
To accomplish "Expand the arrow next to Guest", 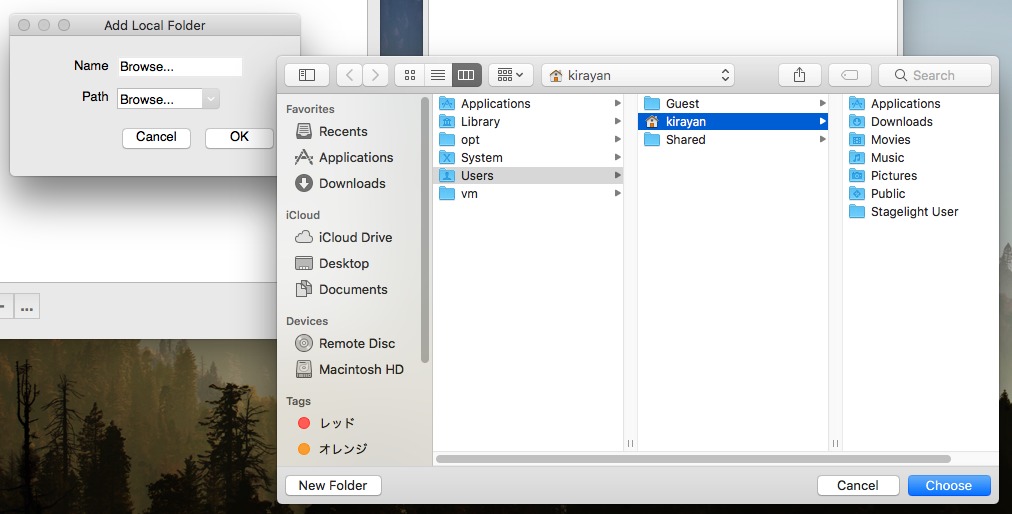I will (823, 103).
